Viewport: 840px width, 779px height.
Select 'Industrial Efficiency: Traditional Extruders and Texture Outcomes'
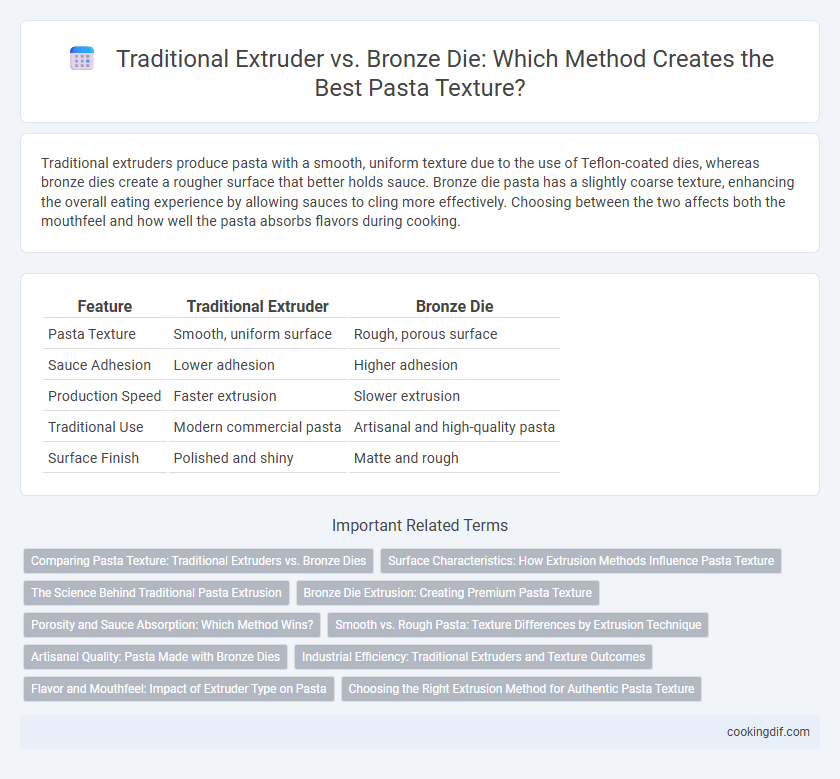coord(473,657)
